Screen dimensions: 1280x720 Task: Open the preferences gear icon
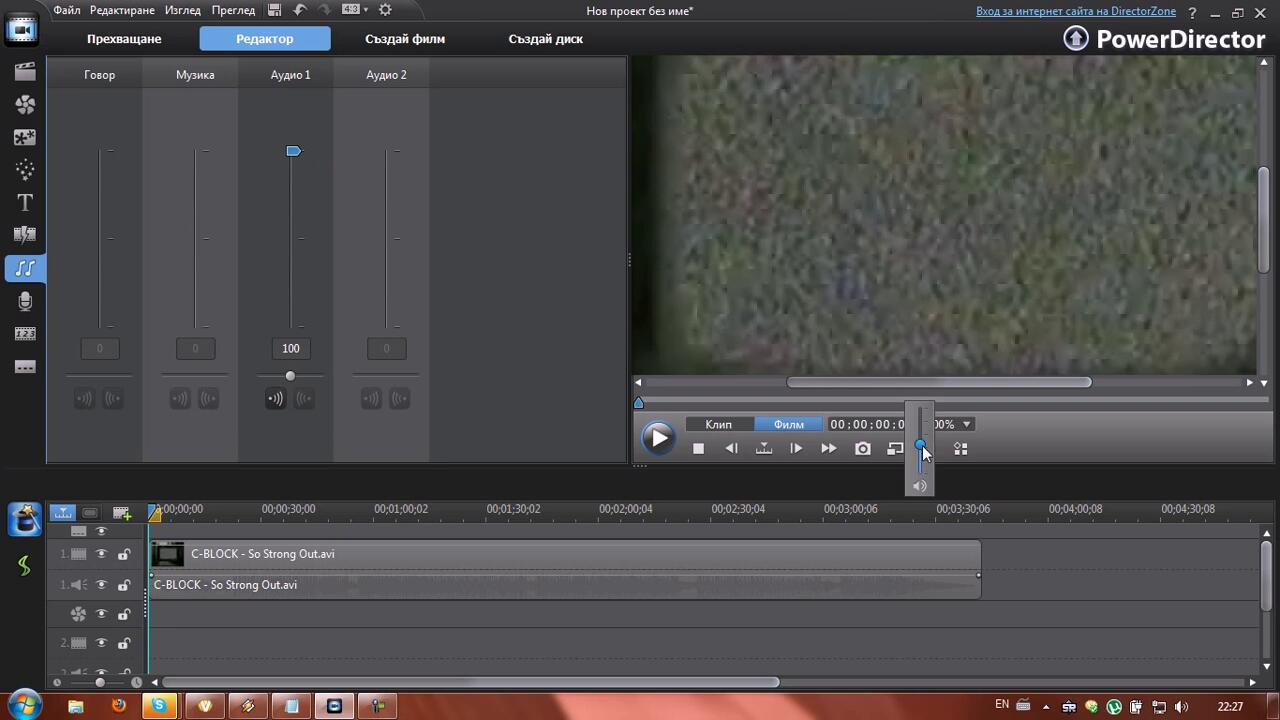click(x=385, y=10)
